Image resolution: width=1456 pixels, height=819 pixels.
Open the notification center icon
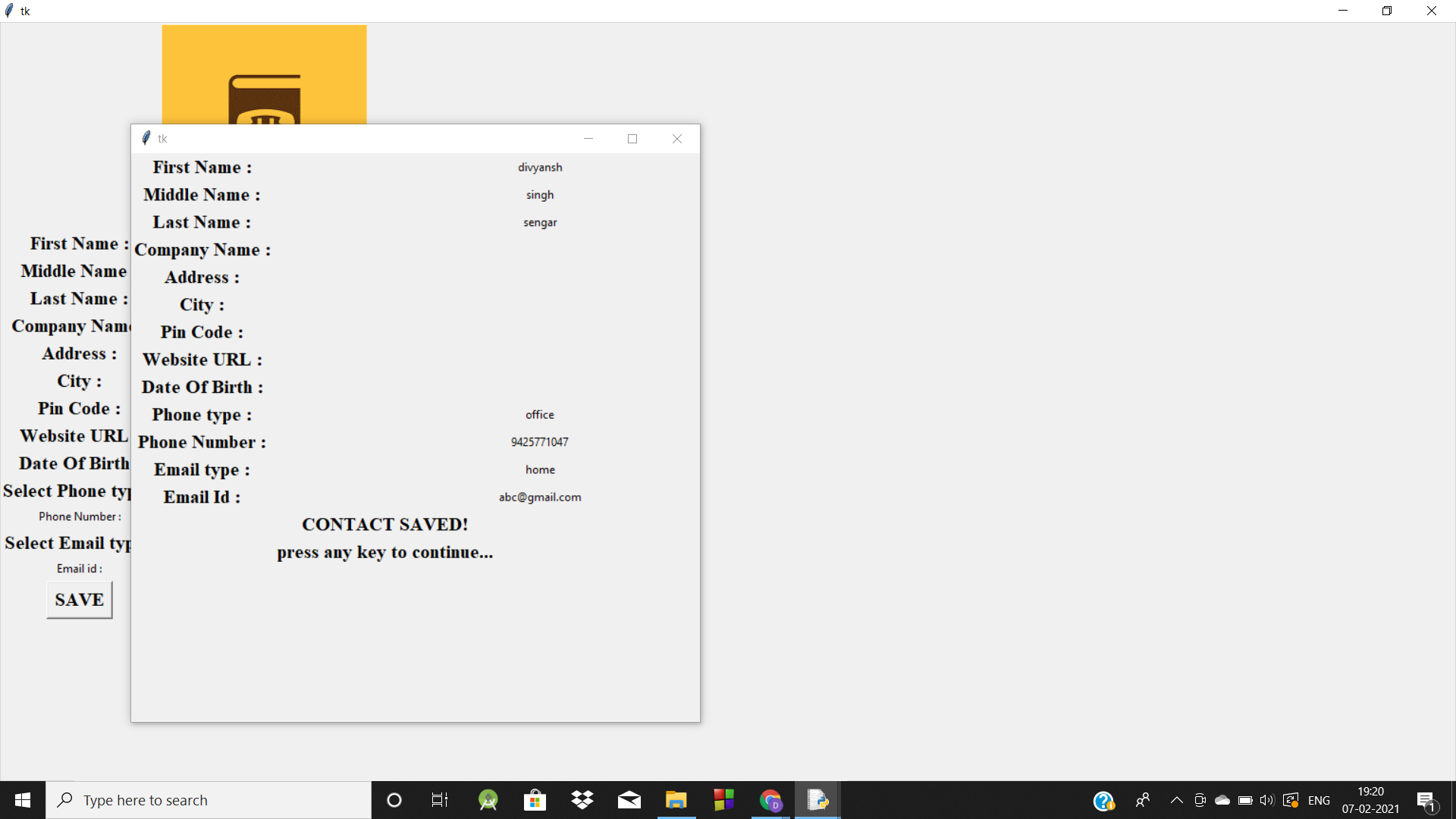[1426, 800]
